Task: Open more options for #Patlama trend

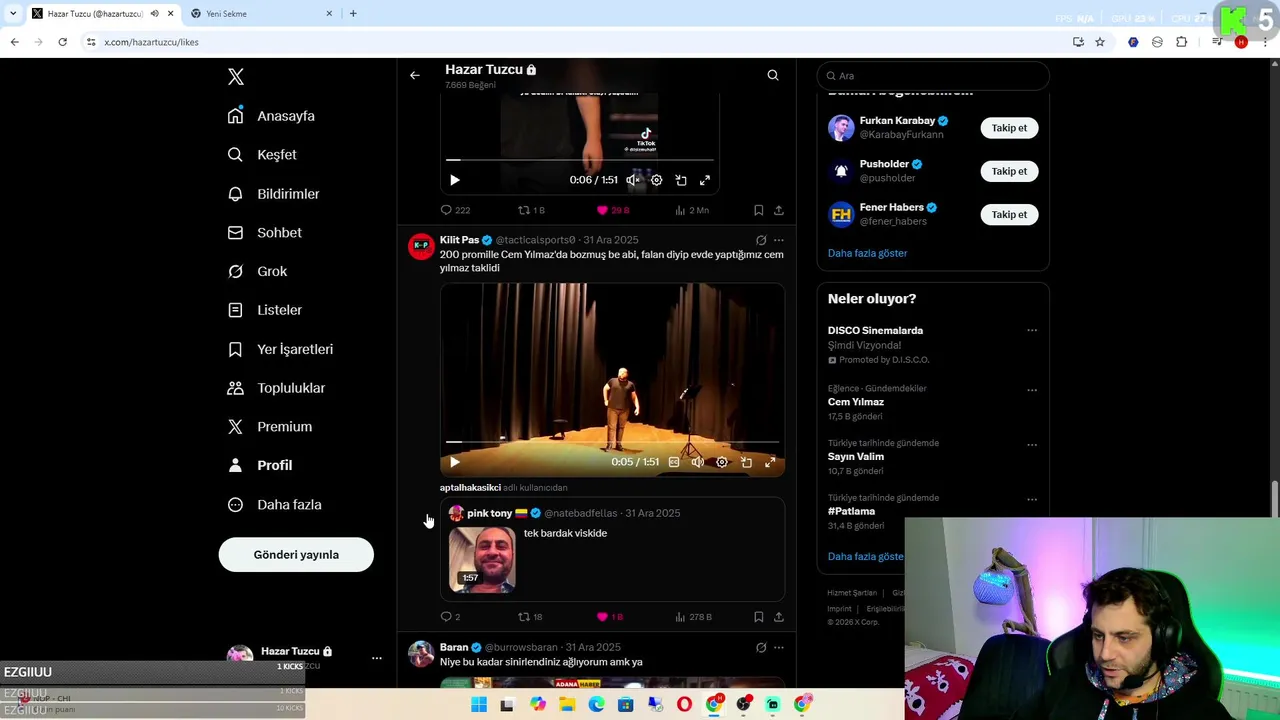Action: tap(1032, 500)
